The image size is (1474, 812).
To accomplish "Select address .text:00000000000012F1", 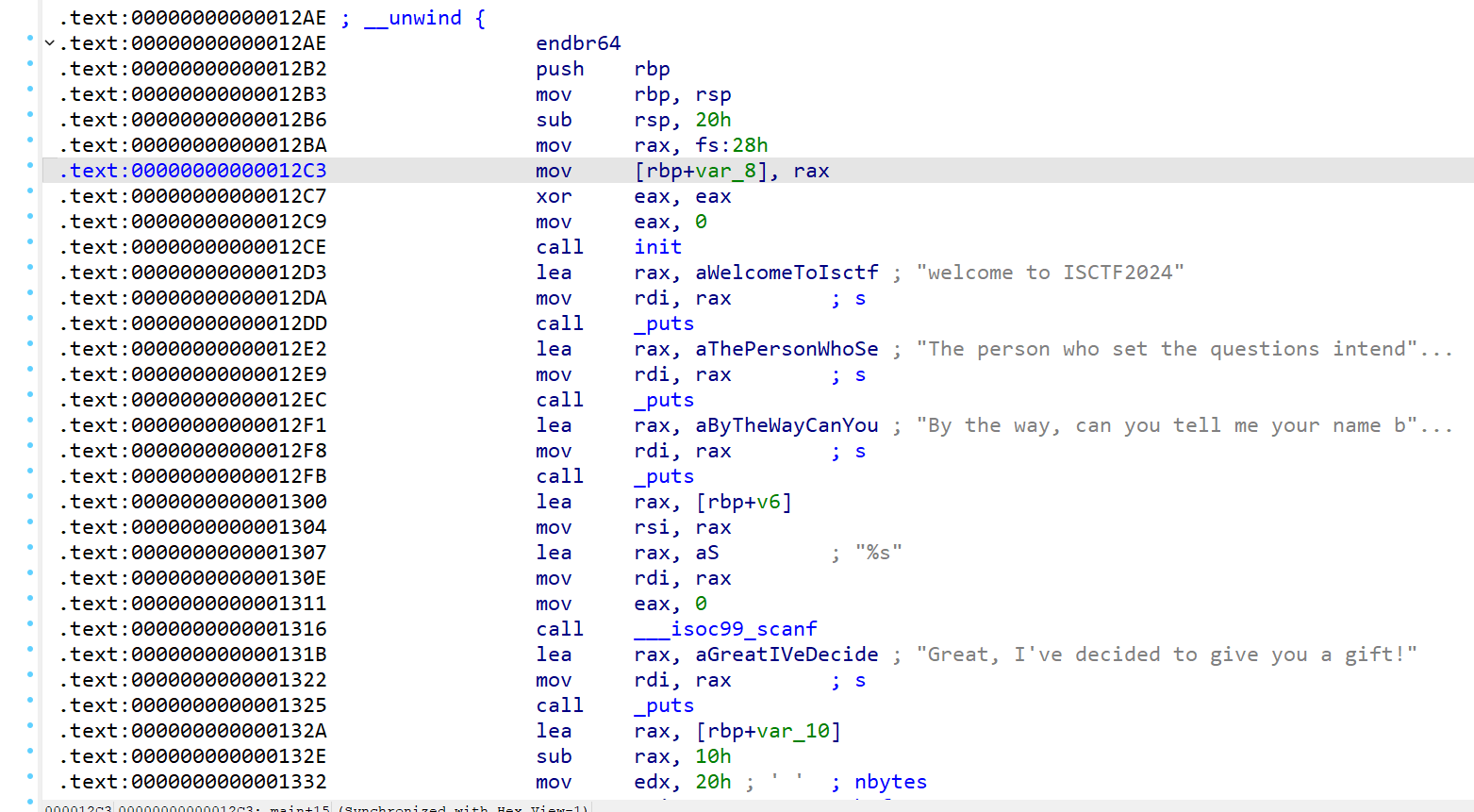I will (x=192, y=425).
